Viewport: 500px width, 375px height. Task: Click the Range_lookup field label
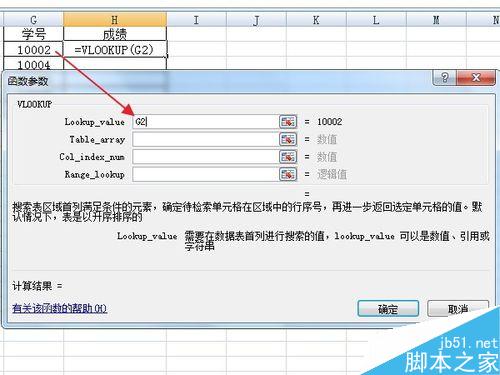point(95,174)
